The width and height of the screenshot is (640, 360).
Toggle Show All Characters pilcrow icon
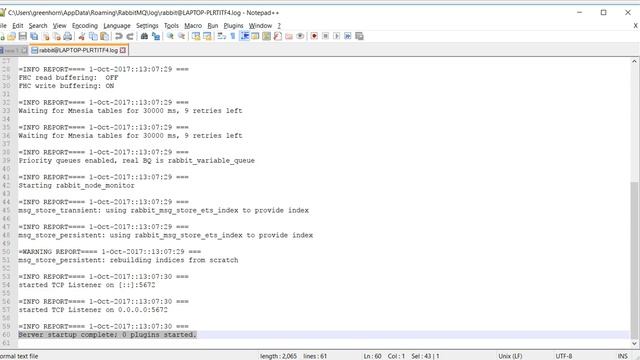233,36
